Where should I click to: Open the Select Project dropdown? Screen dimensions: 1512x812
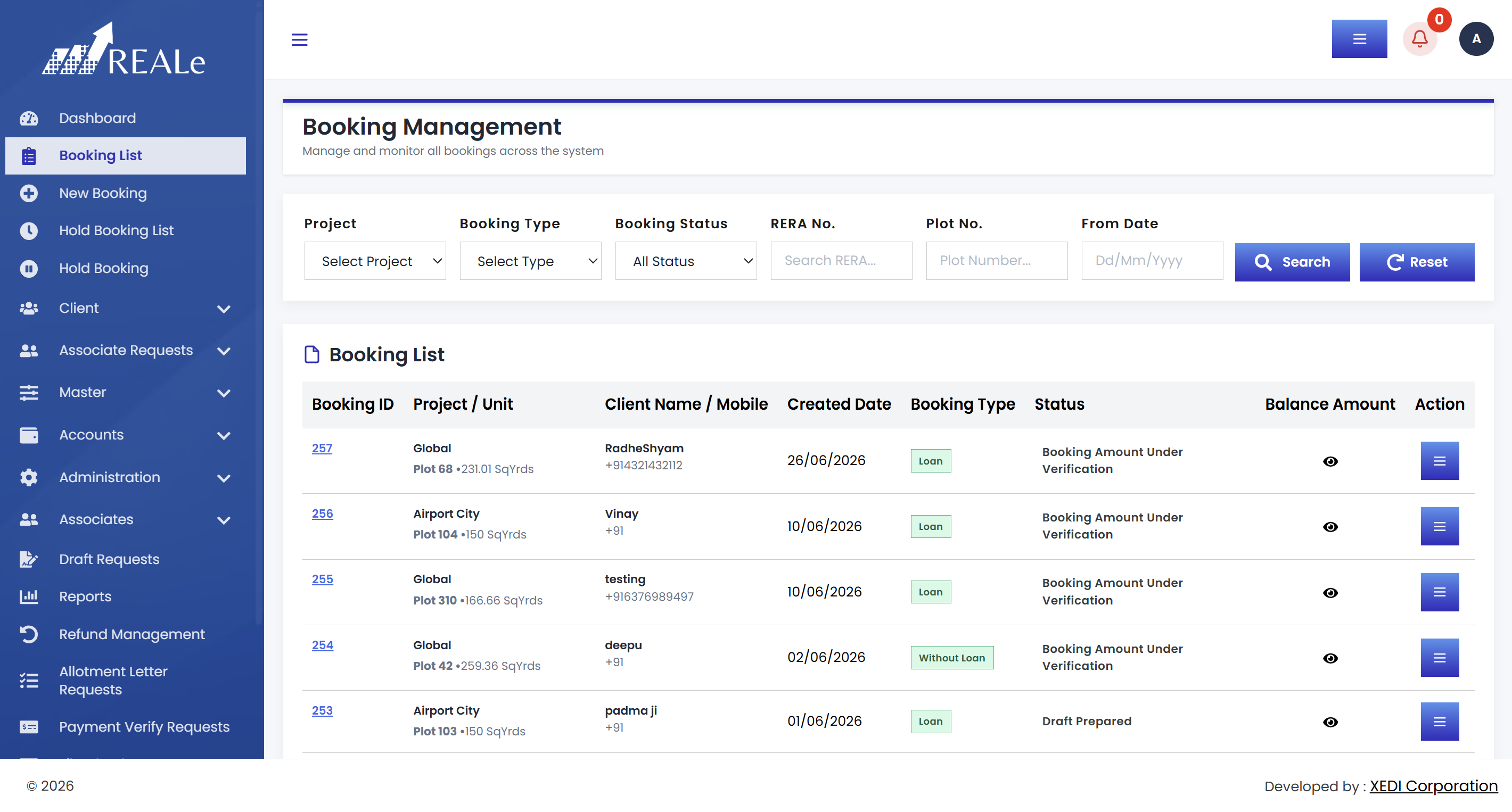pyautogui.click(x=374, y=261)
